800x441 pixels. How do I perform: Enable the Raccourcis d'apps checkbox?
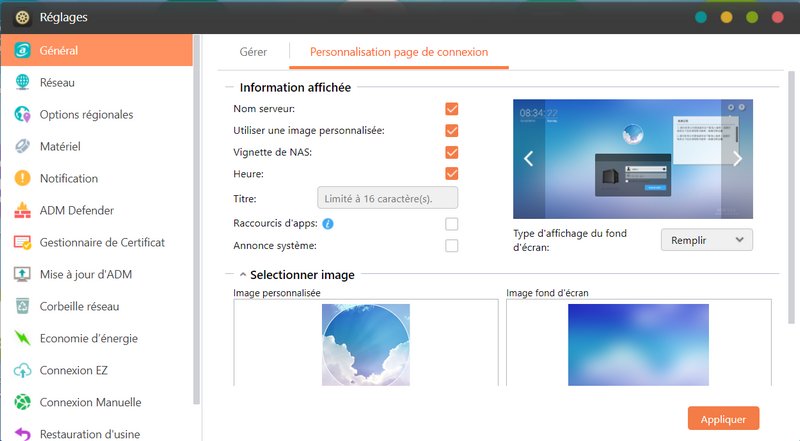click(452, 224)
